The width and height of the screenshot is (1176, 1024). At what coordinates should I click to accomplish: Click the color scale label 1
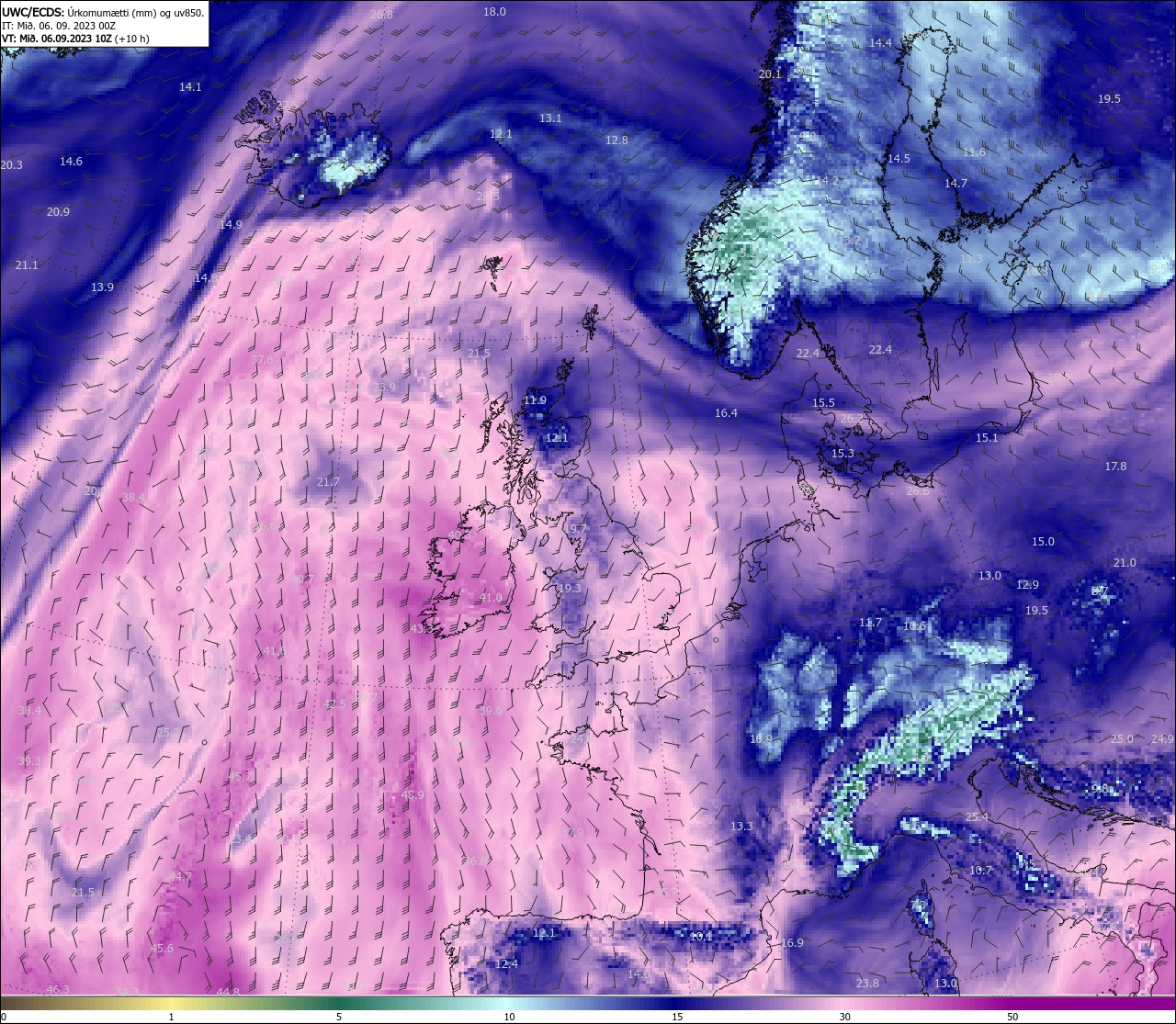[x=172, y=1017]
